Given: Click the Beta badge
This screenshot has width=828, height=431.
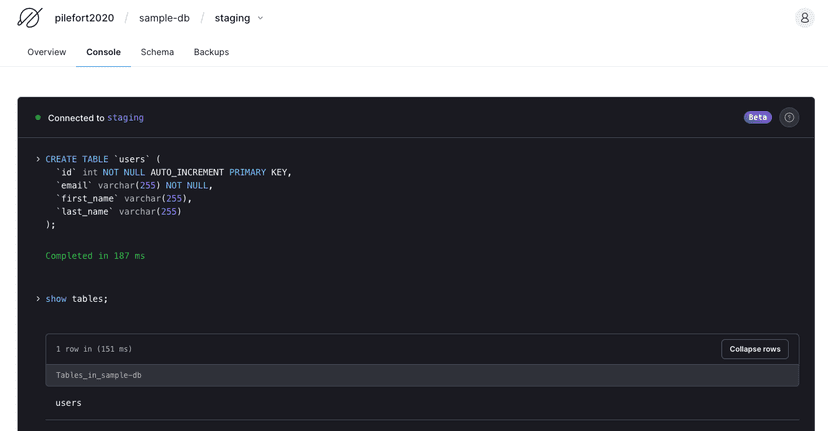Looking at the screenshot, I should pos(757,118).
